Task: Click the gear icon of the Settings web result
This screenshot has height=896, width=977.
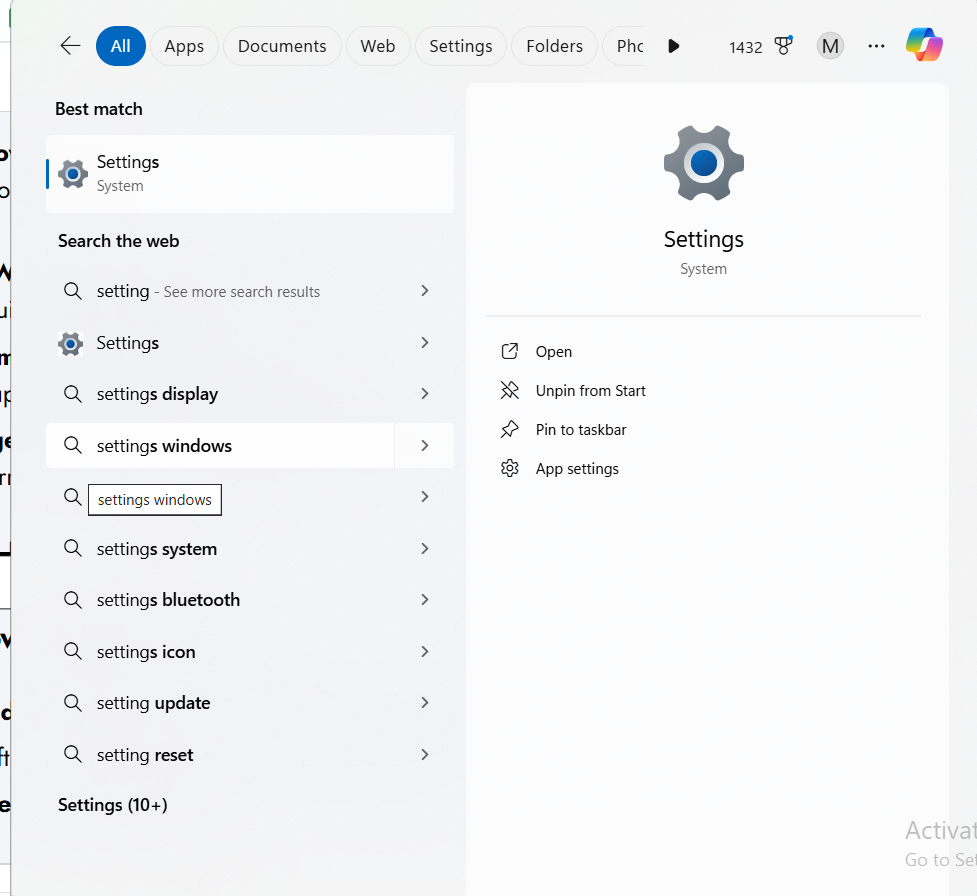Action: click(70, 343)
